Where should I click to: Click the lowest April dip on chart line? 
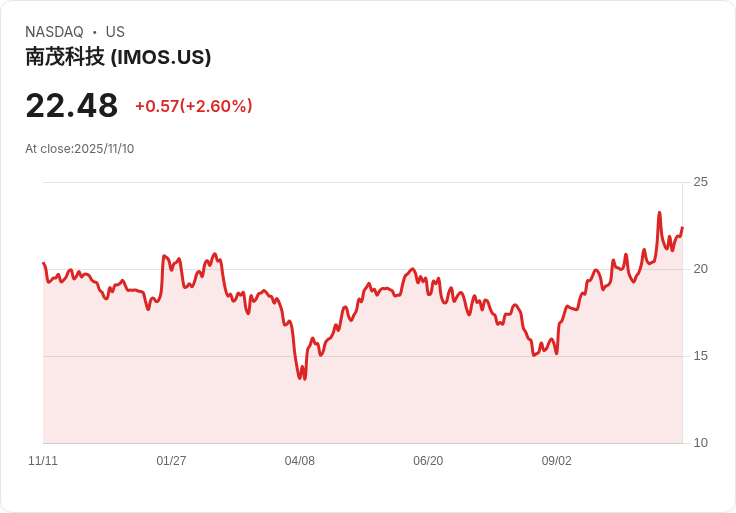(x=305, y=378)
